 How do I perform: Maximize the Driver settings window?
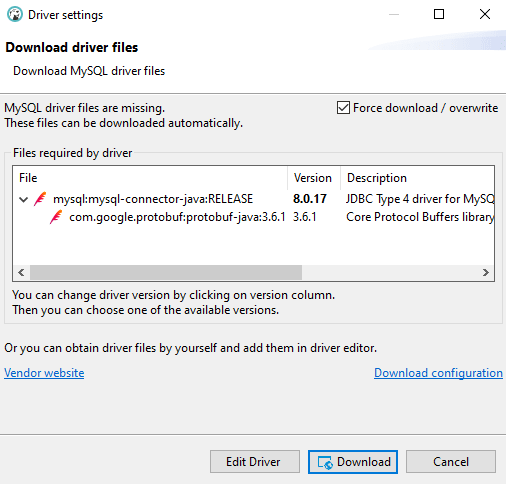[x=439, y=14]
